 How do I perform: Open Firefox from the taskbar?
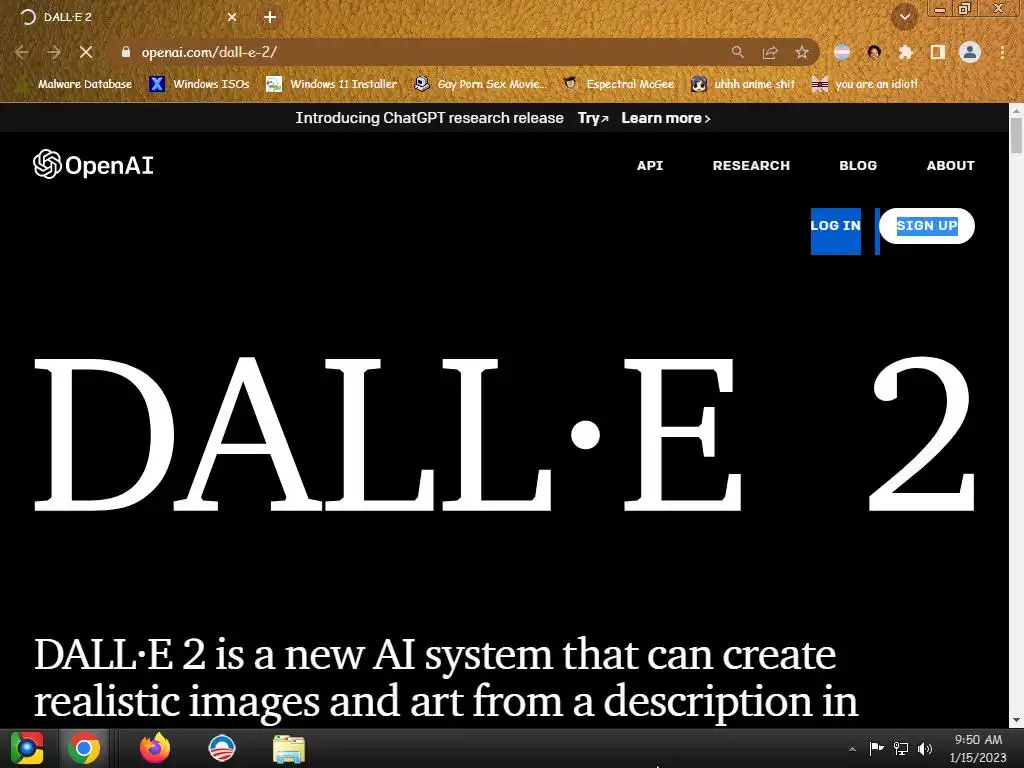(155, 748)
